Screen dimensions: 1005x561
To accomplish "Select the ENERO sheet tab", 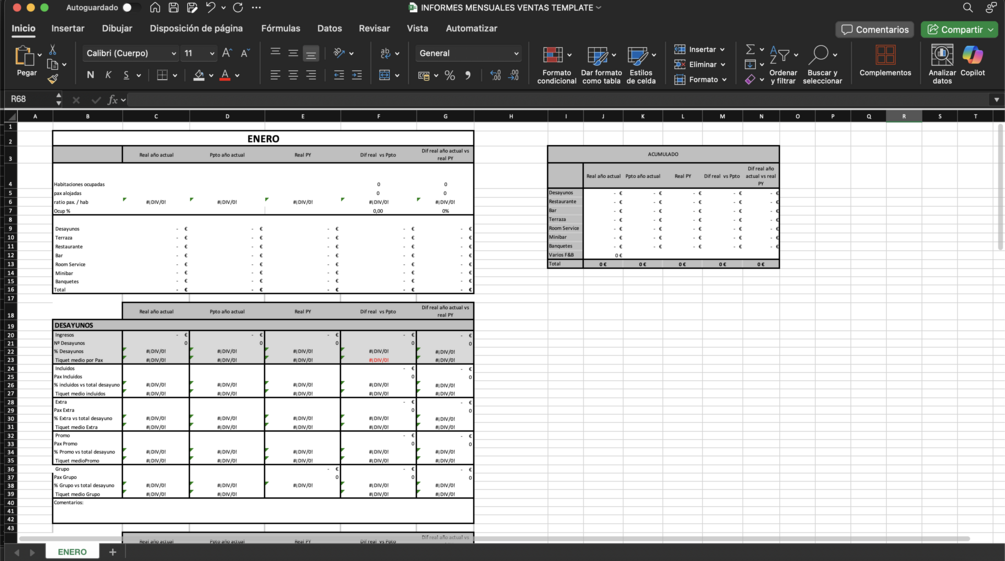I will point(72,552).
